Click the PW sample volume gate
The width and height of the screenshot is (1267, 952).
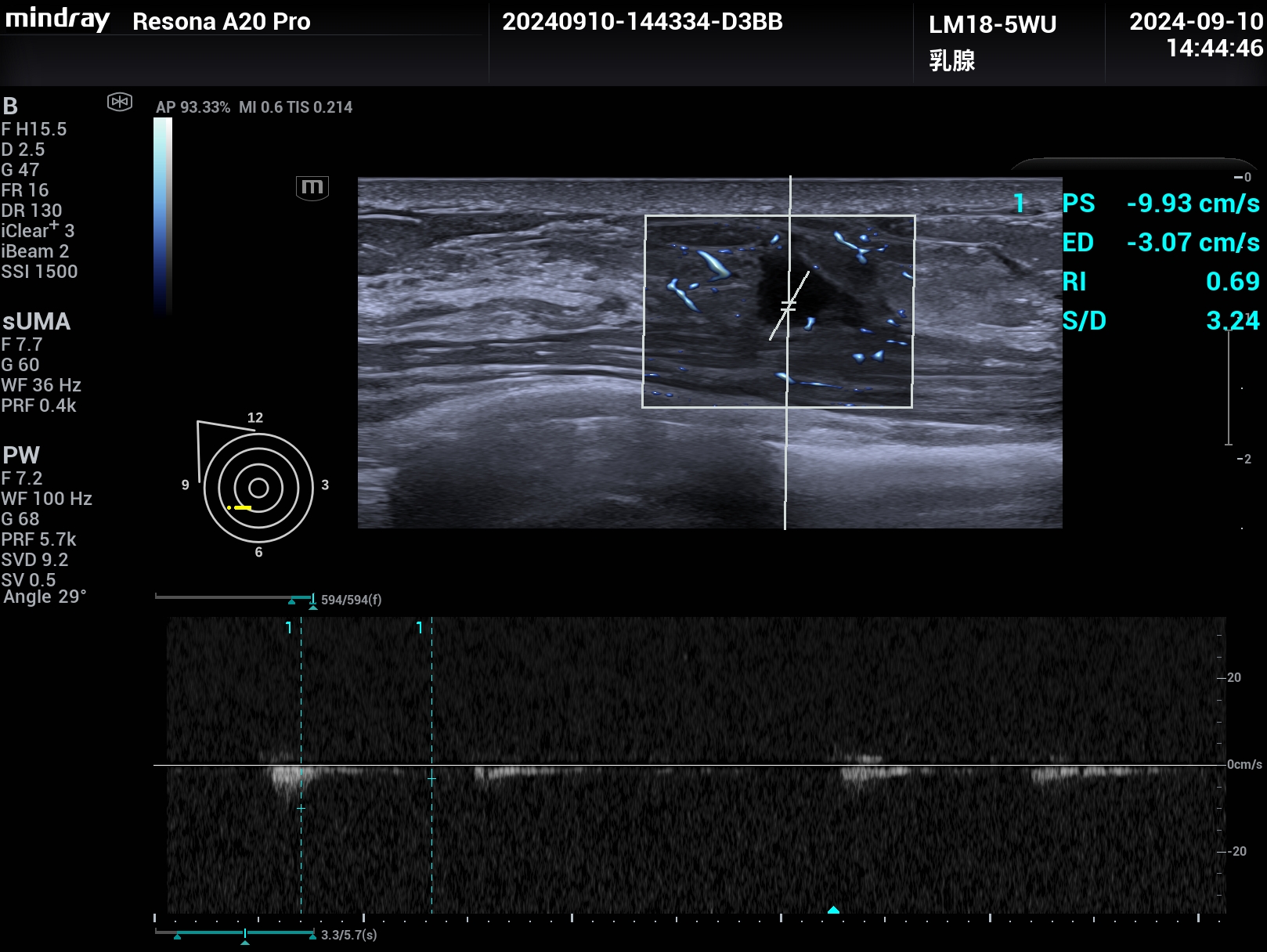(789, 305)
